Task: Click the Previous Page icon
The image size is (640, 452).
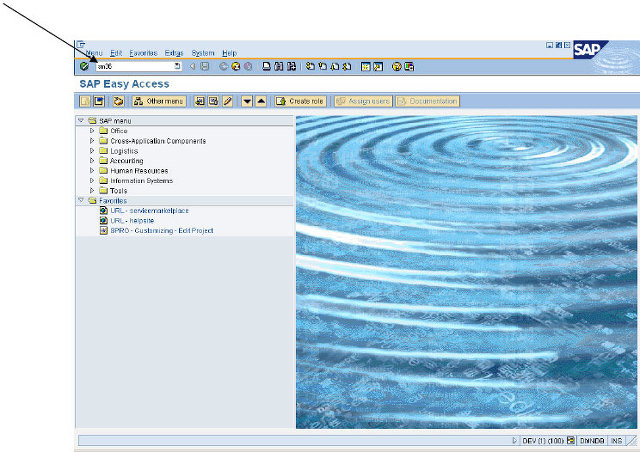Action: (322, 66)
